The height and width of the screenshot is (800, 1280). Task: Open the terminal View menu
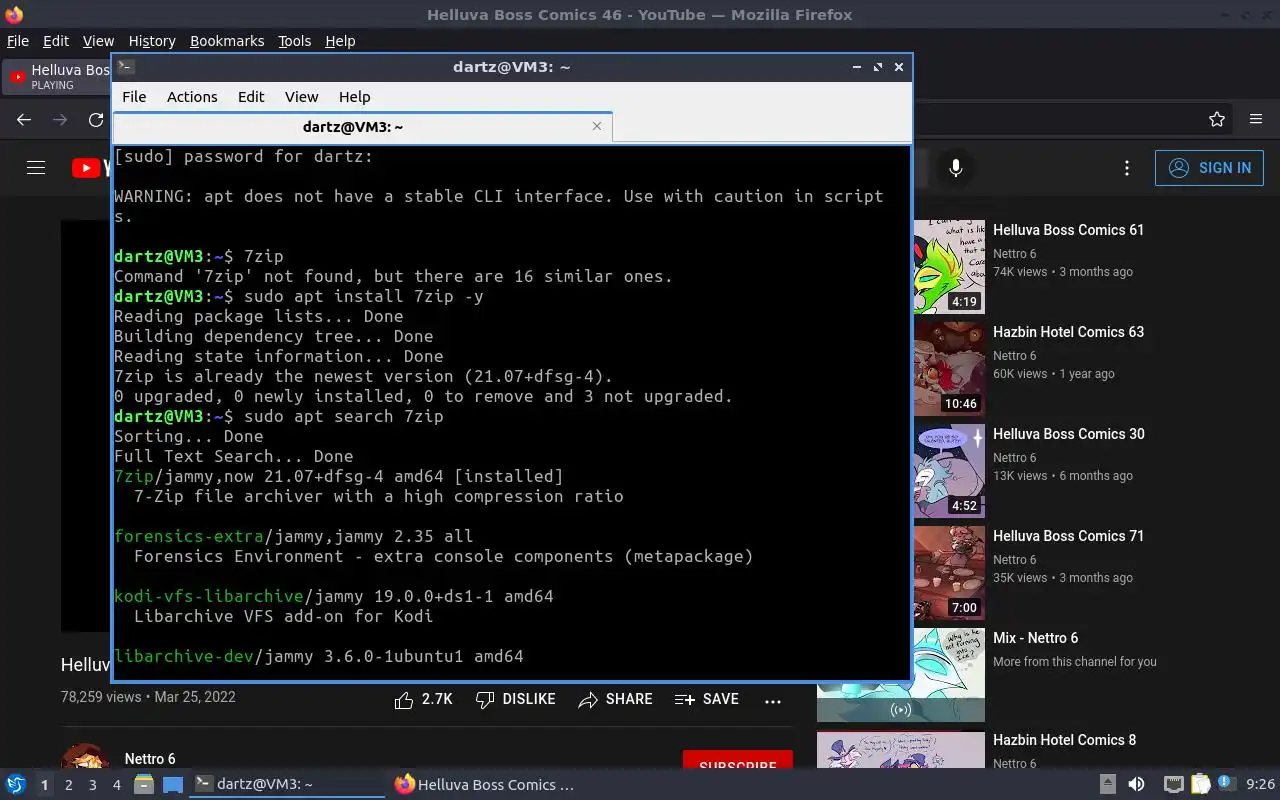[x=301, y=97]
